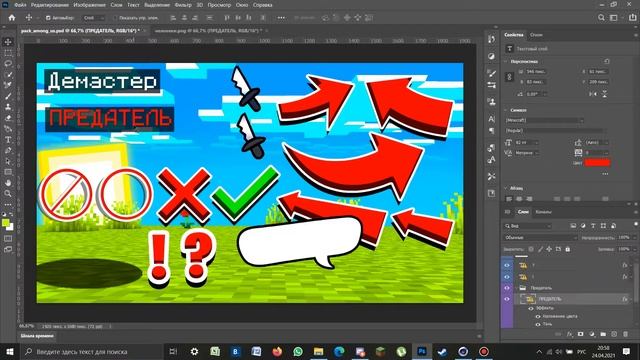Toggle the layer filter on/off switch
Image resolution: width=640 pixels, height=360 pixels.
coord(636,225)
